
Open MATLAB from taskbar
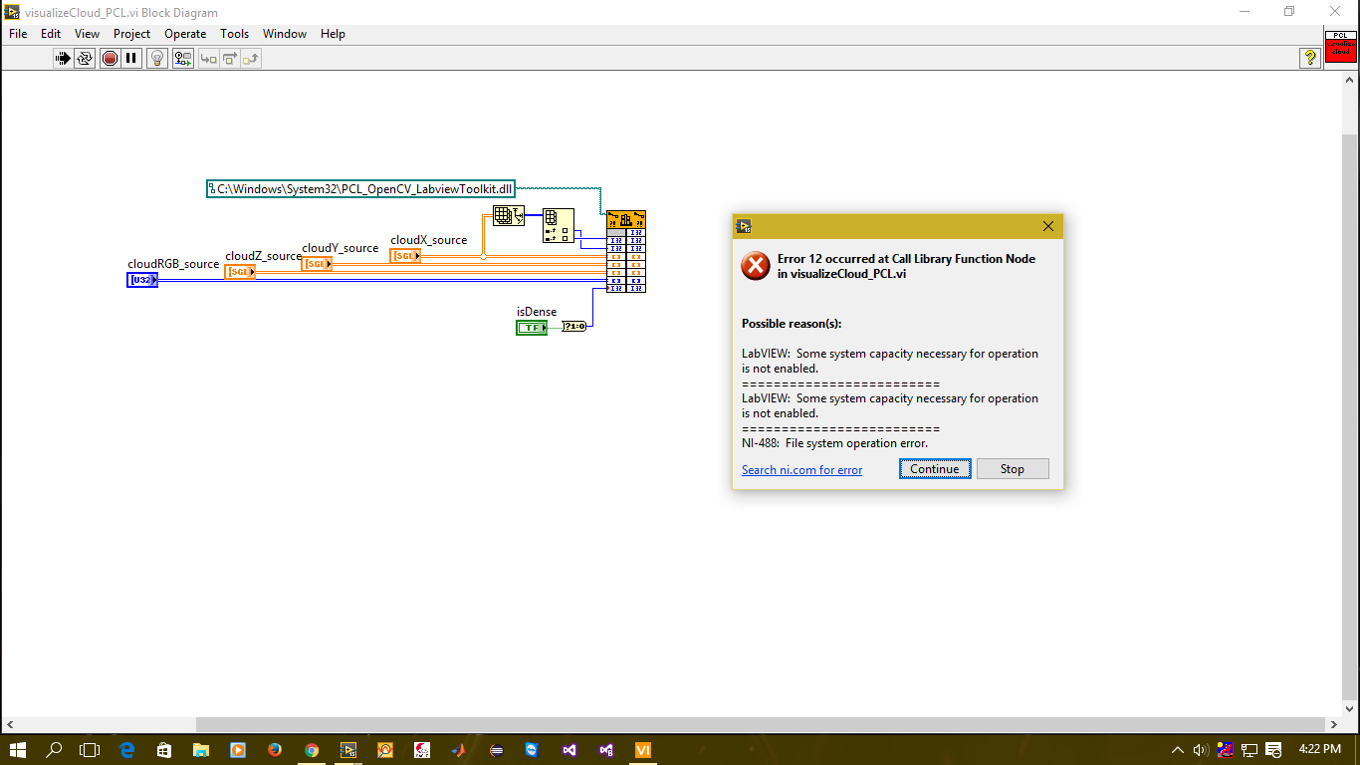[458, 749]
